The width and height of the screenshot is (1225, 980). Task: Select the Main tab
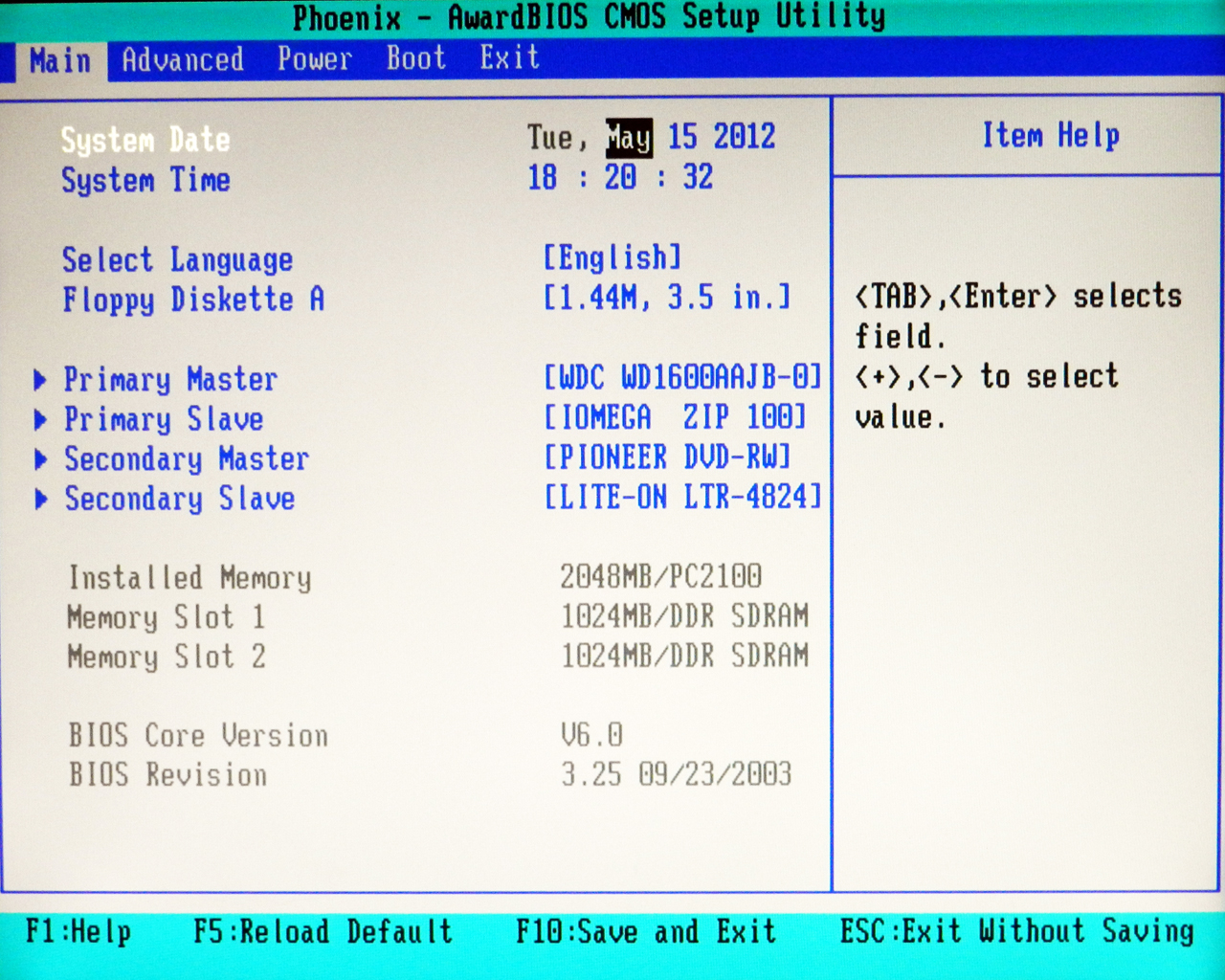59,61
